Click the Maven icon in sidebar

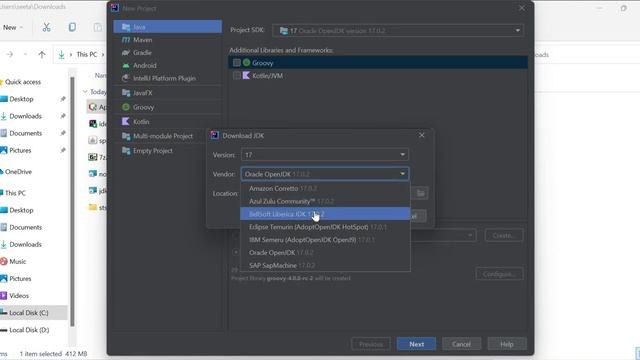(126, 40)
